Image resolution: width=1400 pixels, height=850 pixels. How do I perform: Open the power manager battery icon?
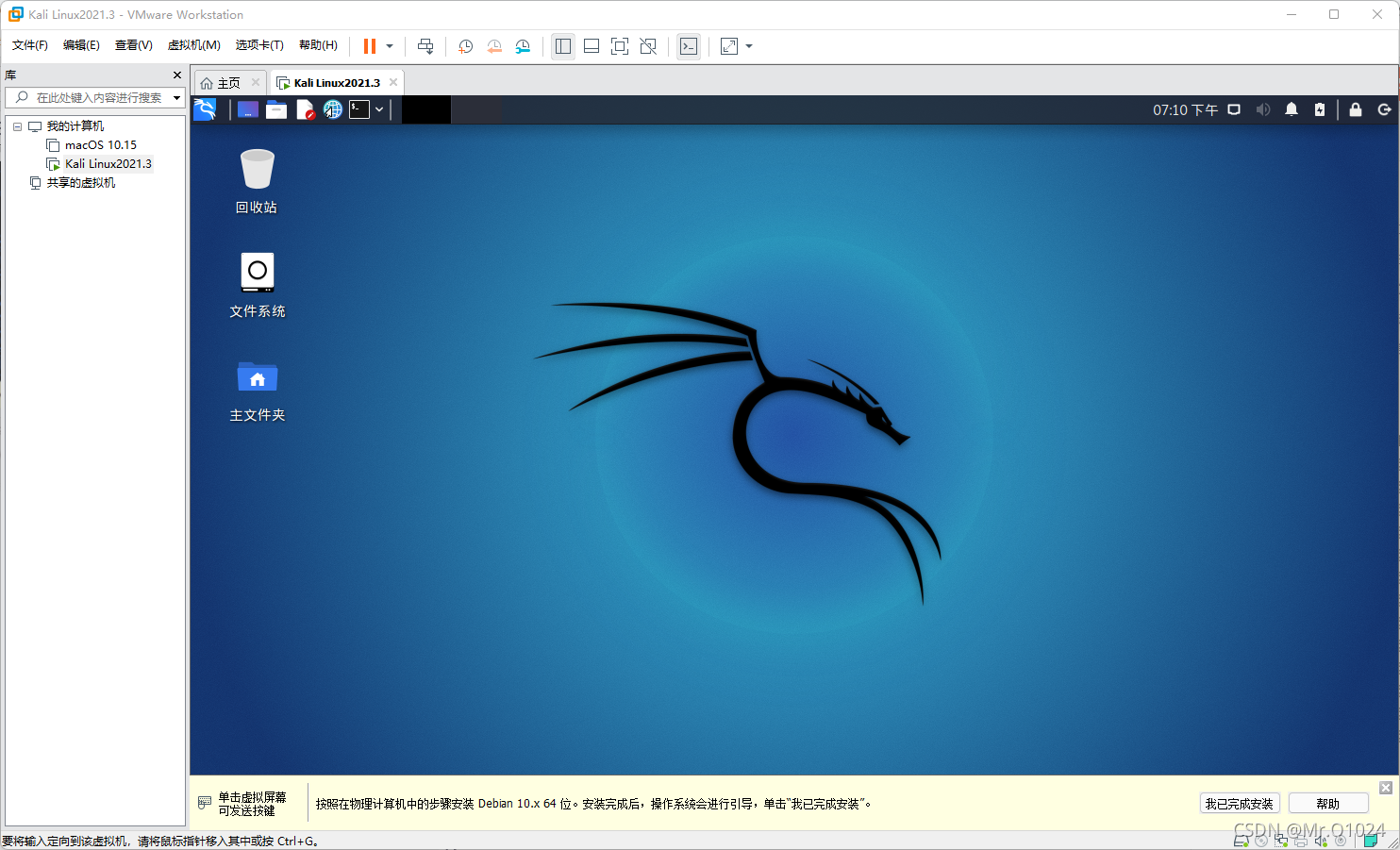click(1320, 109)
